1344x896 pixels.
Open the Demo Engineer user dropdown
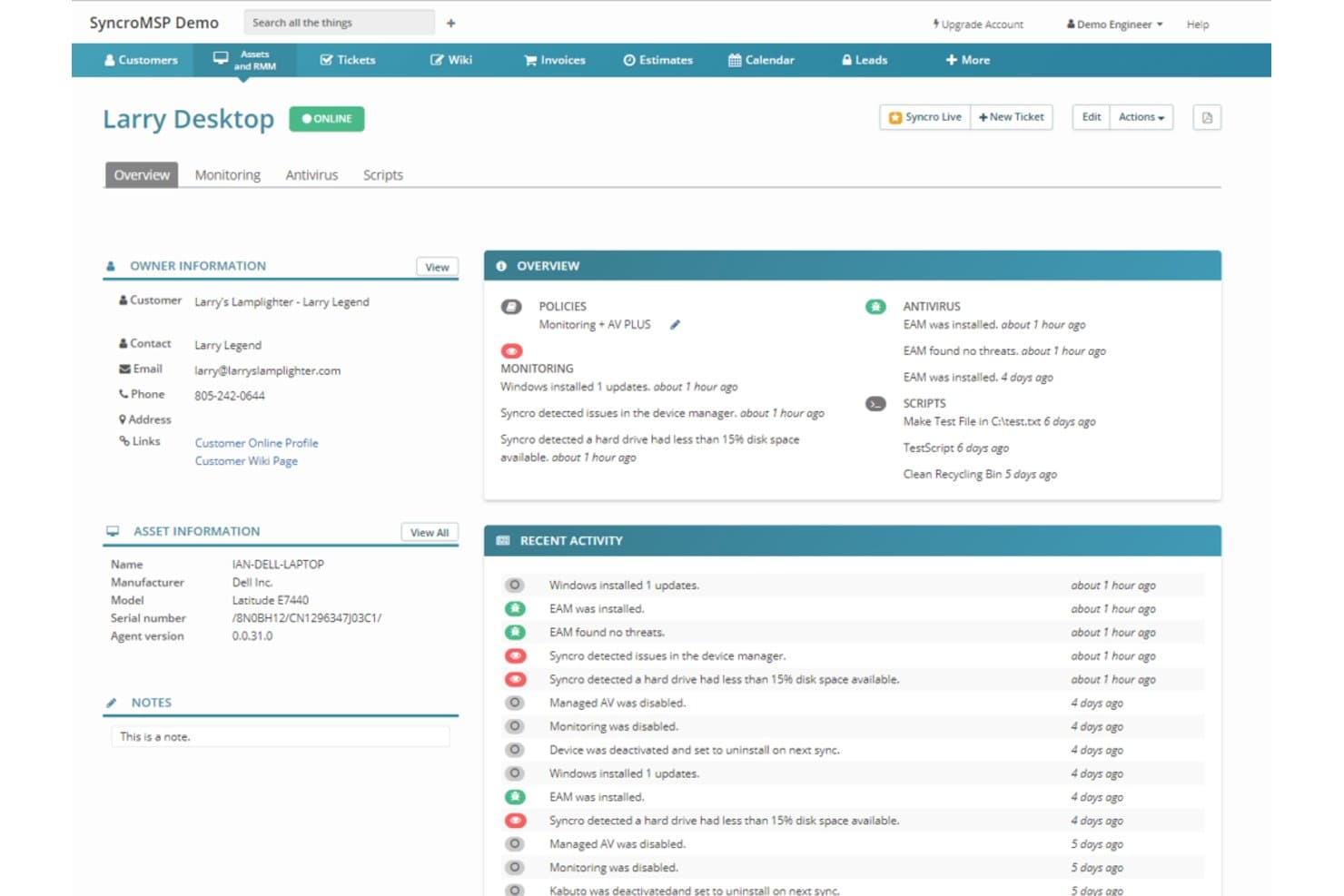[x=1114, y=25]
